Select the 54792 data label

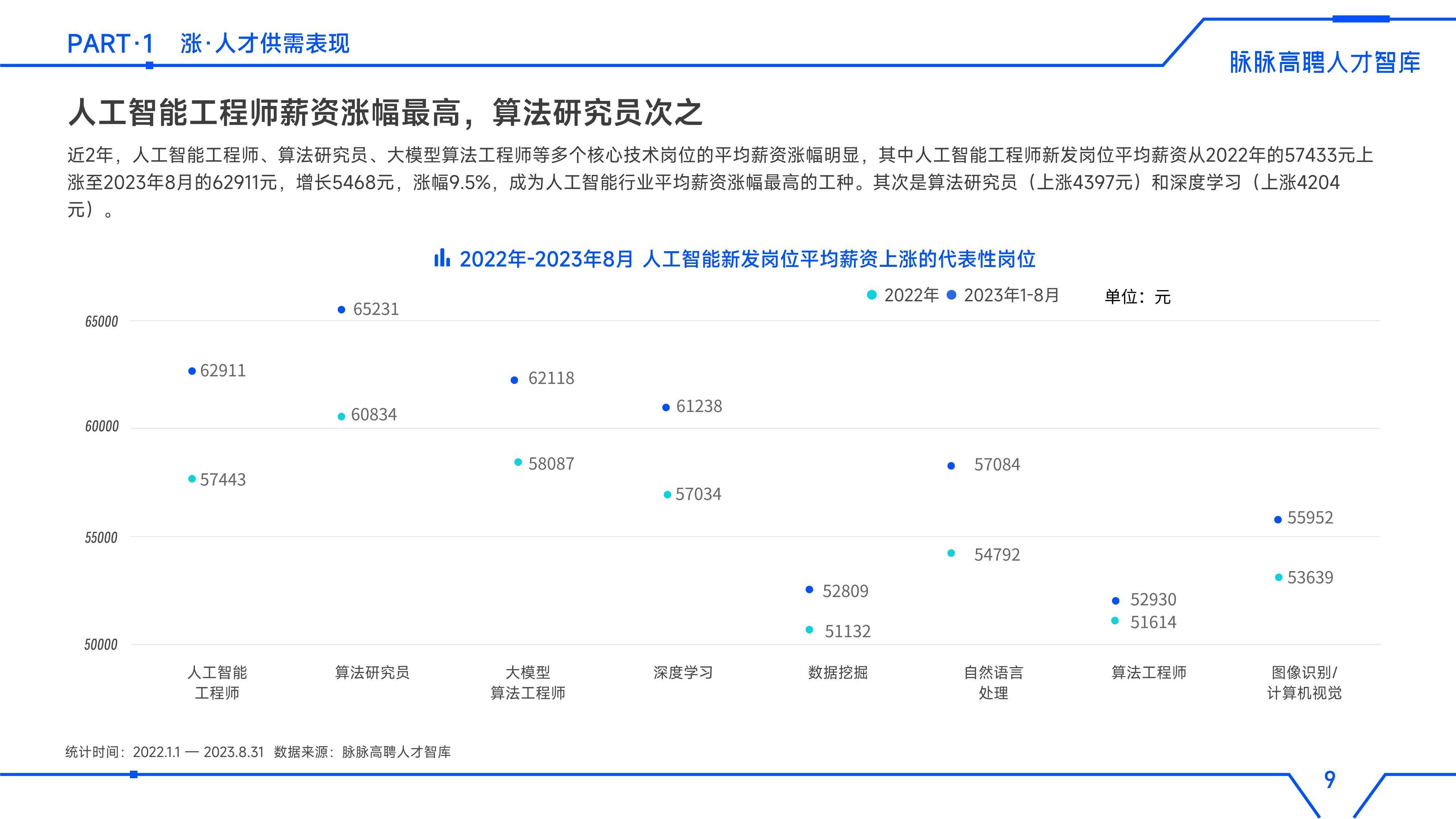pyautogui.click(x=997, y=555)
